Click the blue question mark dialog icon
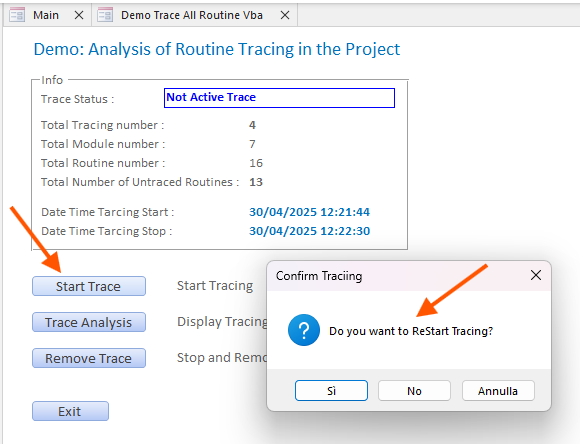The height and width of the screenshot is (444, 580). [304, 330]
